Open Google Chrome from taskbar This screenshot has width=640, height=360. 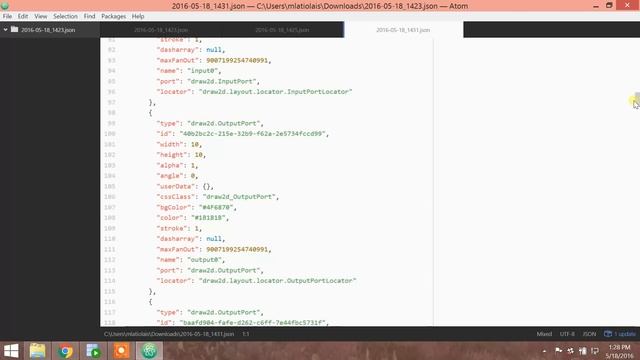tap(65, 351)
